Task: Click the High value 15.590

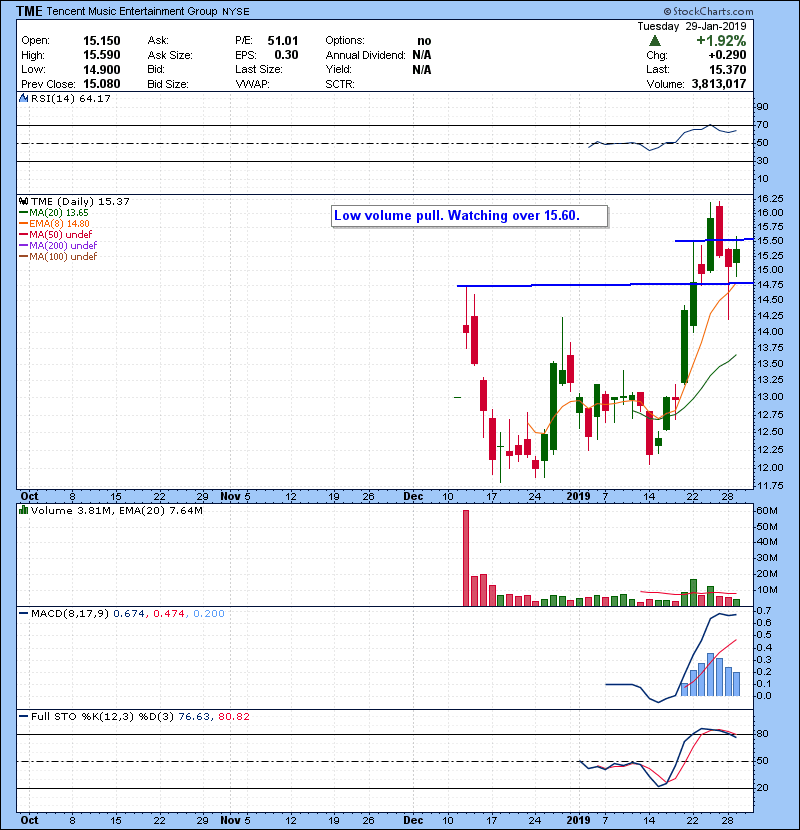Action: click(102, 55)
